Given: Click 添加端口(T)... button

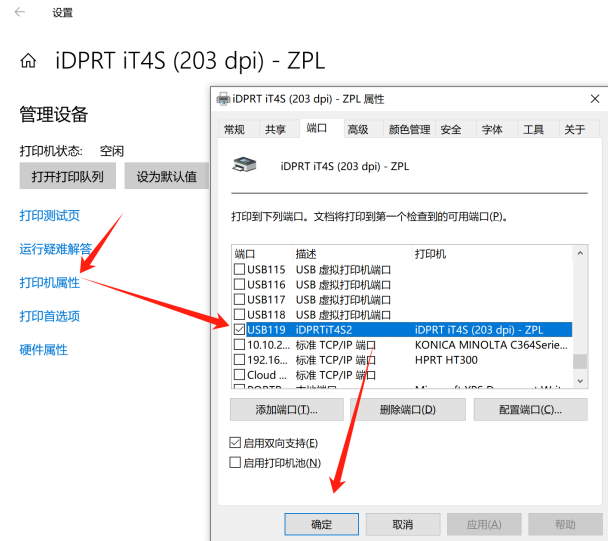Looking at the screenshot, I should pos(287,410).
